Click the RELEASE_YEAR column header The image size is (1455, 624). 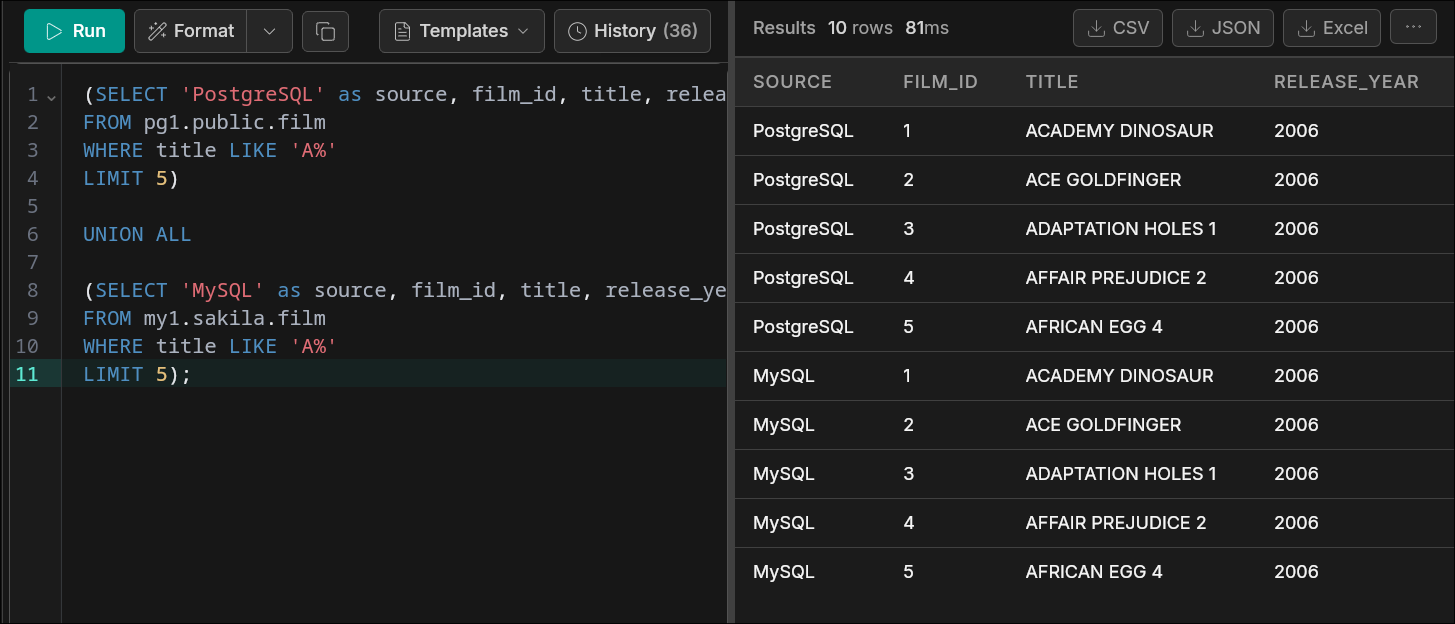pos(1345,82)
